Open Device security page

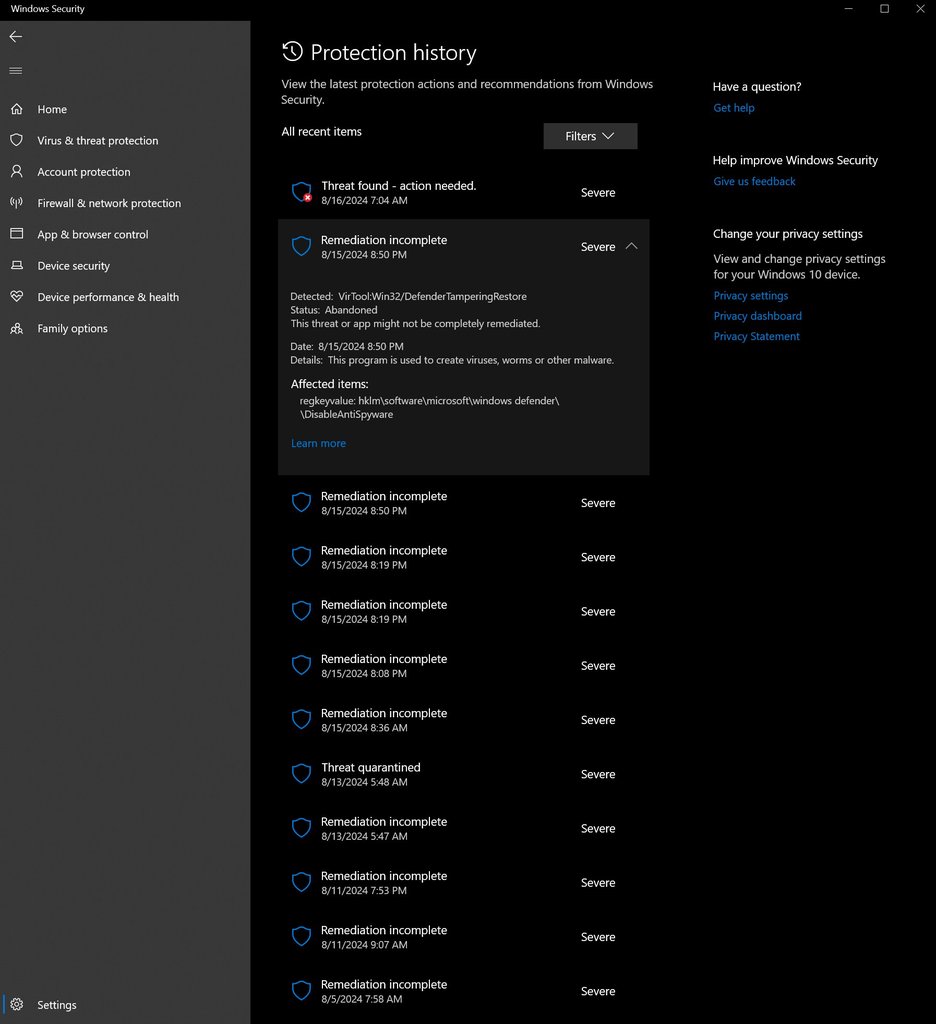coord(125,266)
